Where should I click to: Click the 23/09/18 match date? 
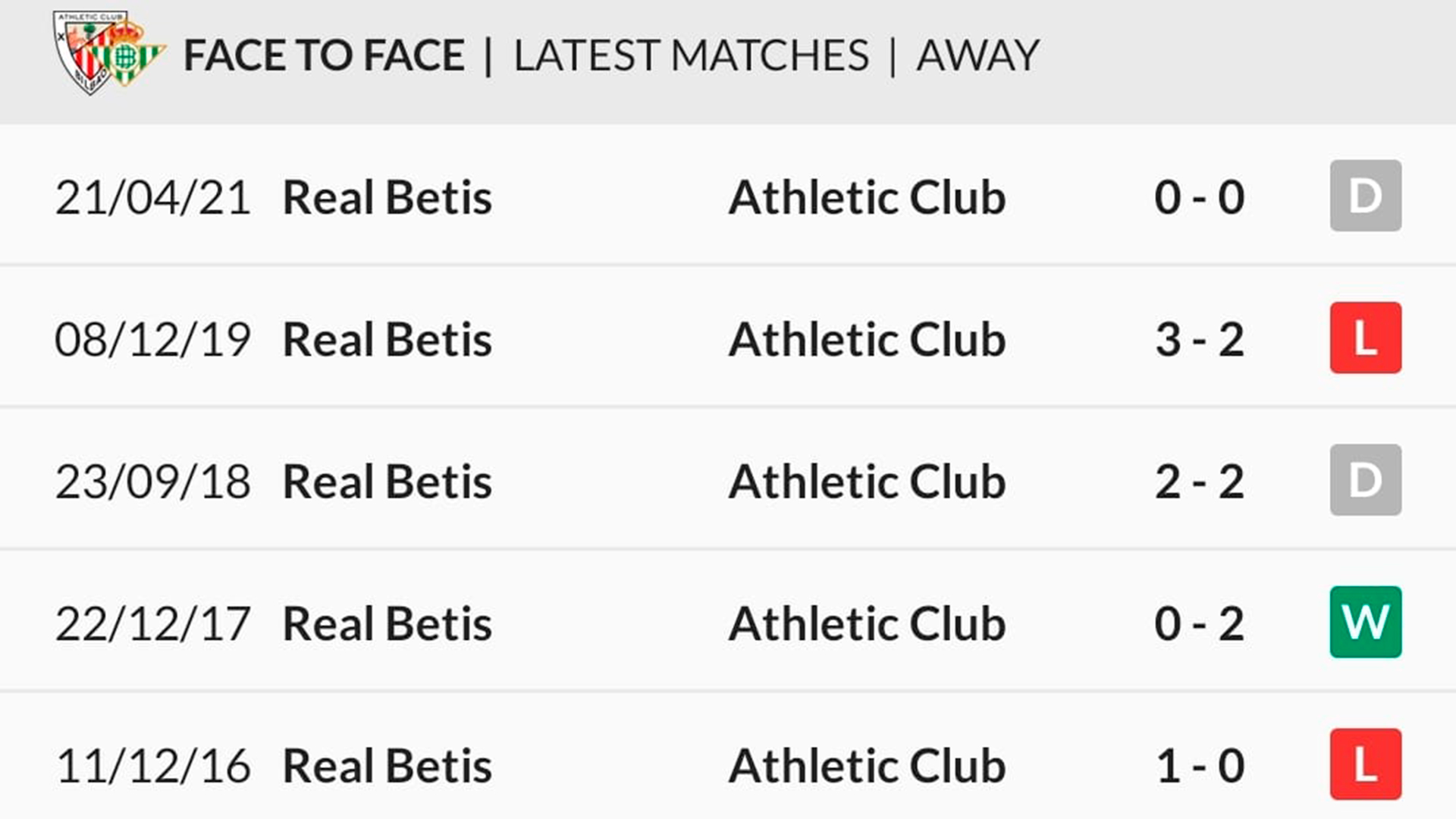[152, 482]
